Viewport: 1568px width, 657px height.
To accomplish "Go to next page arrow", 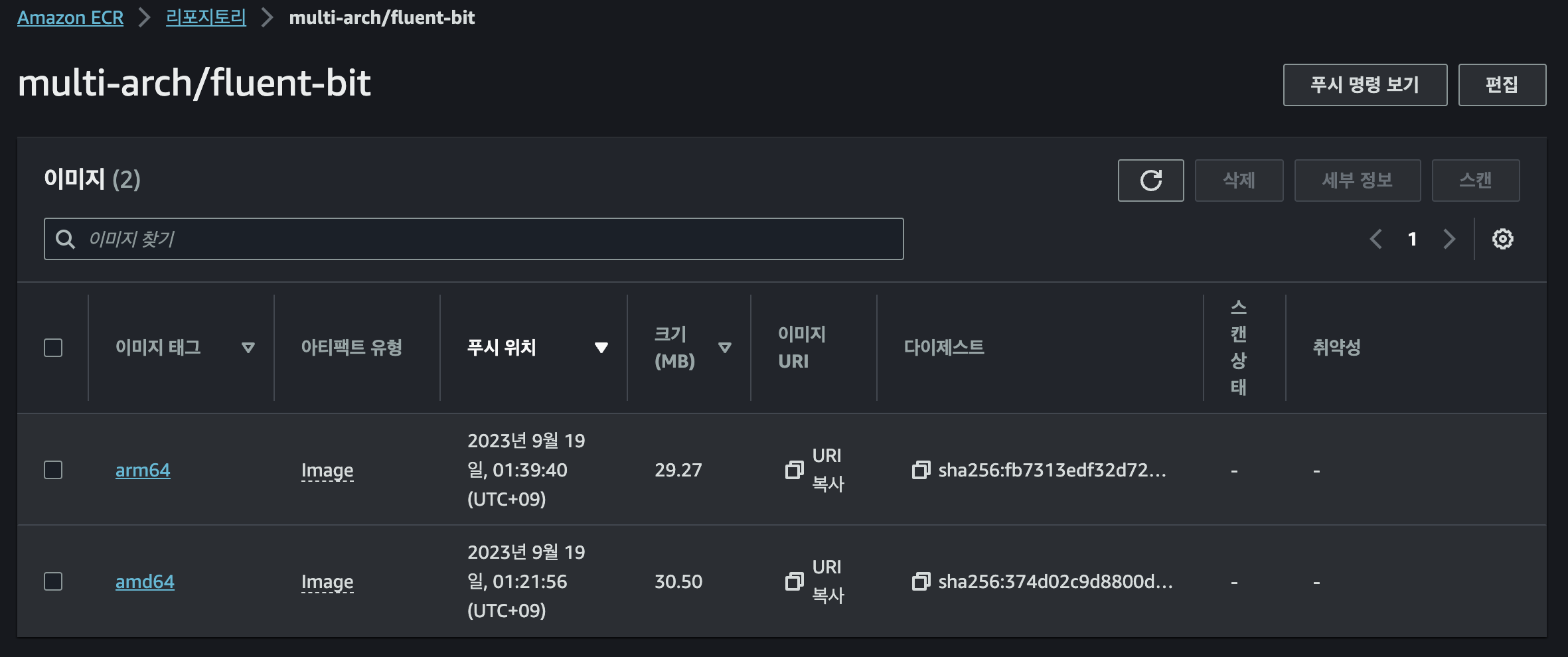I will 1449,239.
